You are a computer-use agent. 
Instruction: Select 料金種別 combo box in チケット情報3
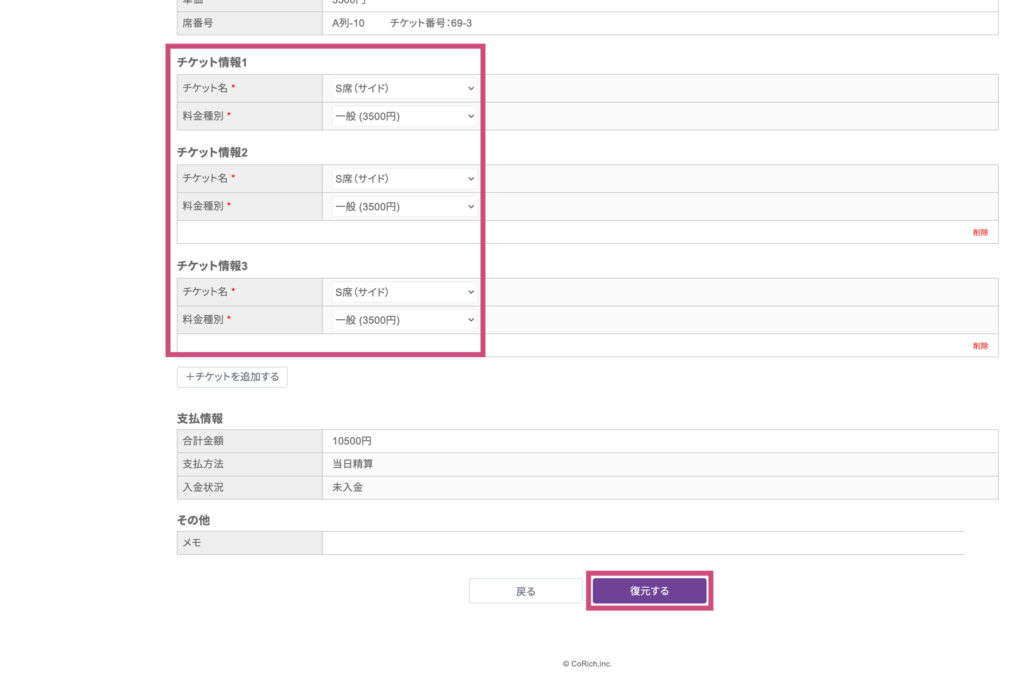[404, 320]
